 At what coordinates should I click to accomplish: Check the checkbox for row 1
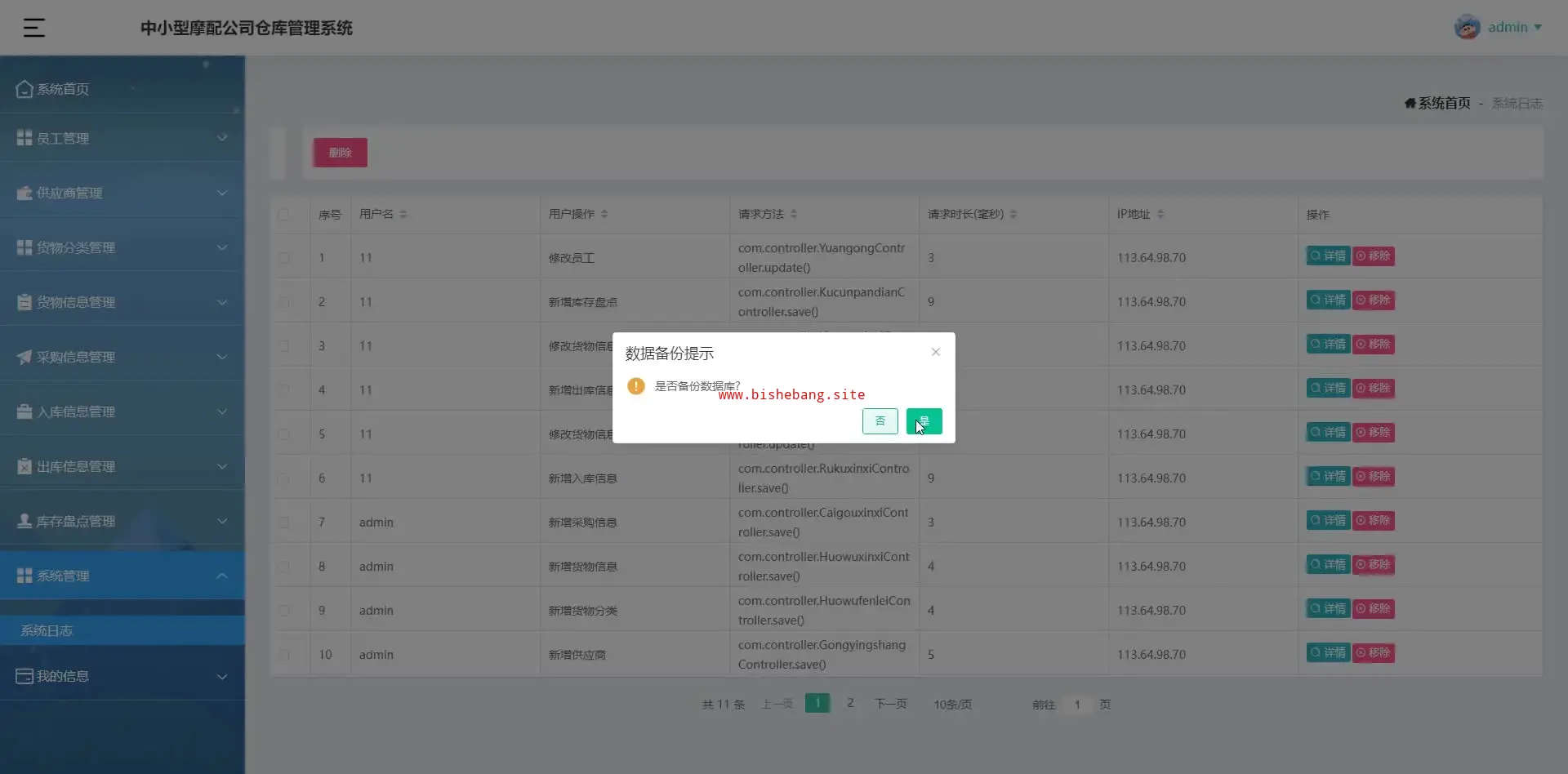pos(283,258)
